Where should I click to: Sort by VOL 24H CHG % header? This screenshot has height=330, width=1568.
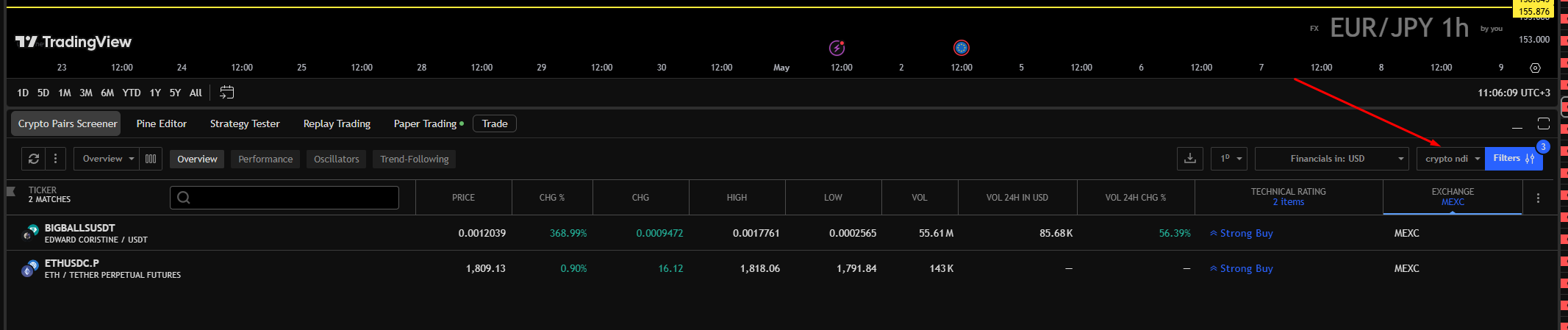tap(1136, 198)
